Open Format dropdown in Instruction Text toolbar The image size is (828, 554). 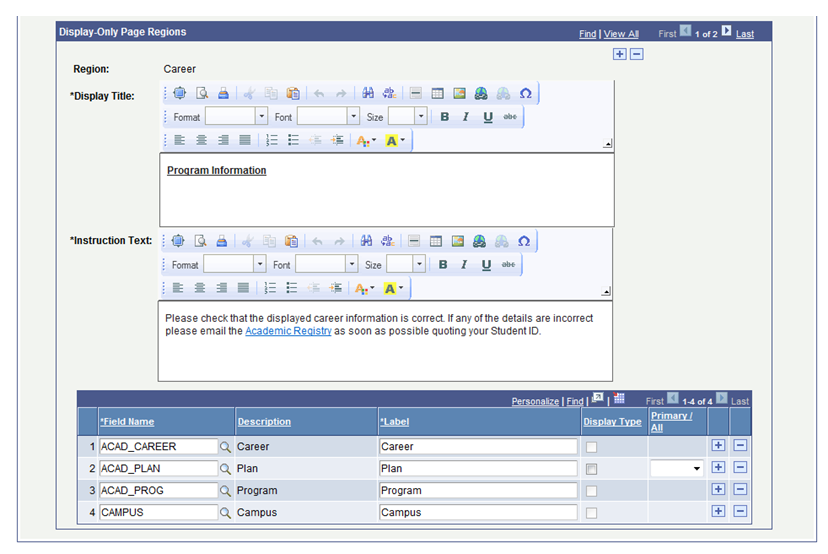[260, 264]
